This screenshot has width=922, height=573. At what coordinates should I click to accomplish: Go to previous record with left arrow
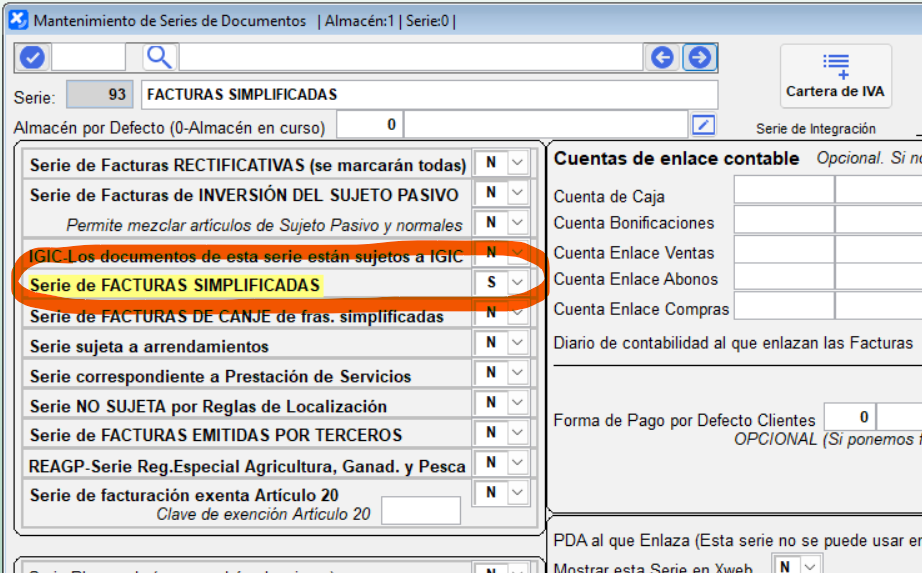coord(662,58)
